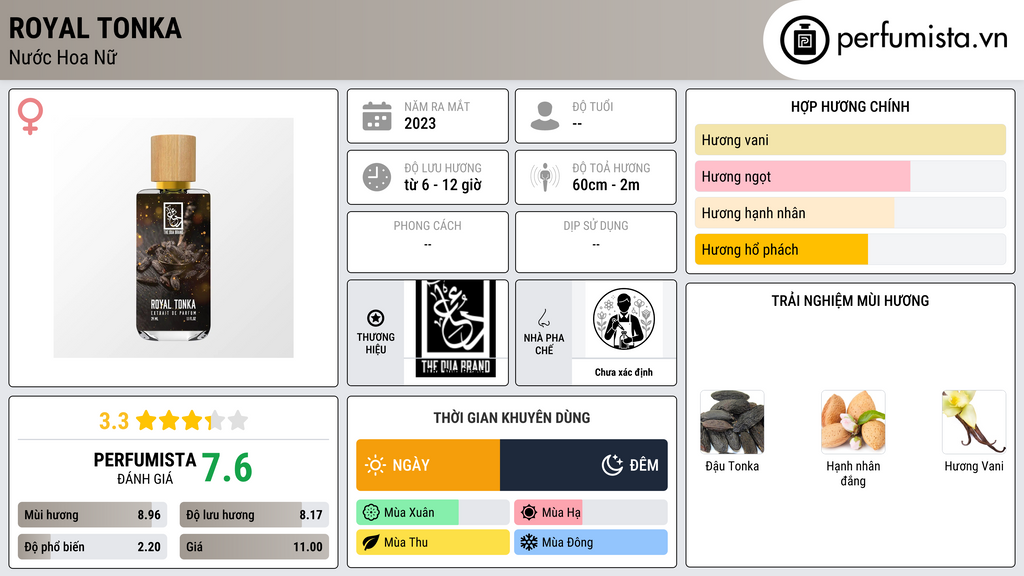Click the Royal Tonka bottle image
This screenshot has height=576, width=1024.
click(x=173, y=238)
